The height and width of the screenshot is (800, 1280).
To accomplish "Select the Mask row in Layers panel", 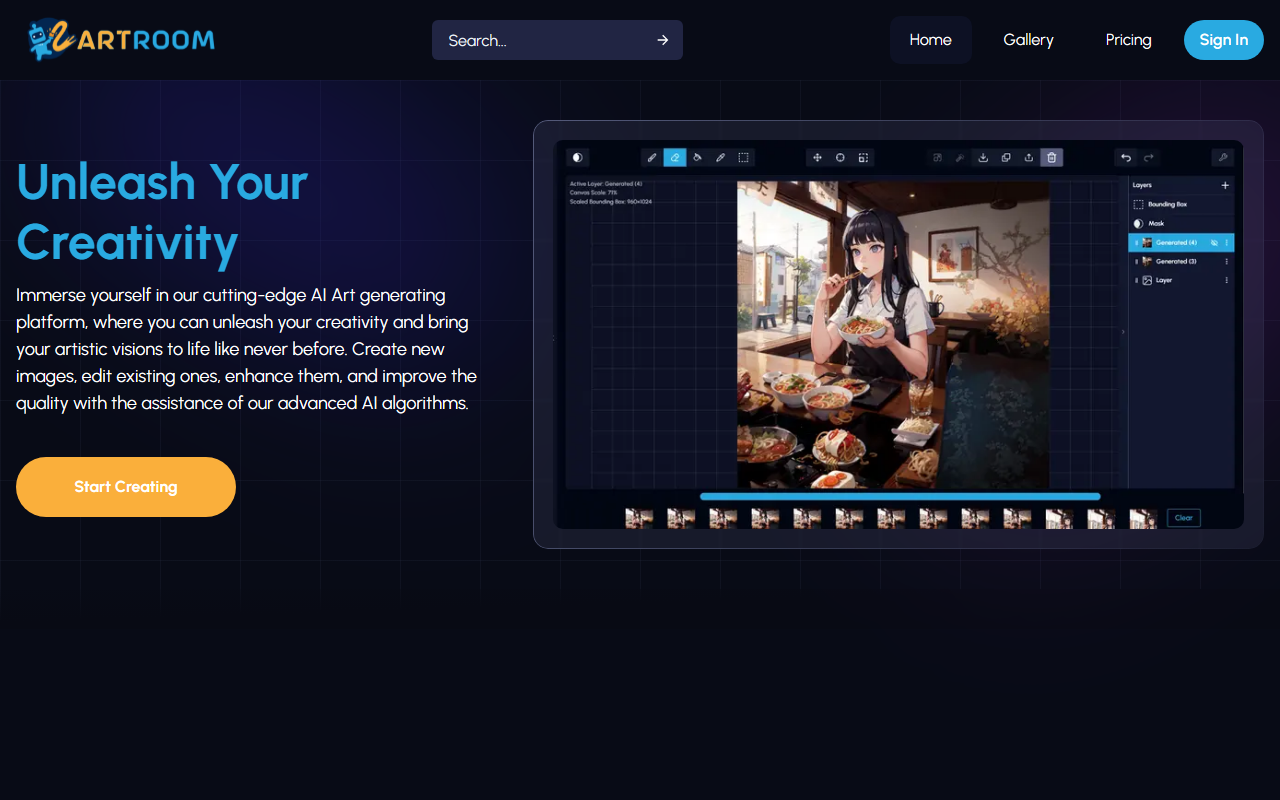I will coord(1181,223).
